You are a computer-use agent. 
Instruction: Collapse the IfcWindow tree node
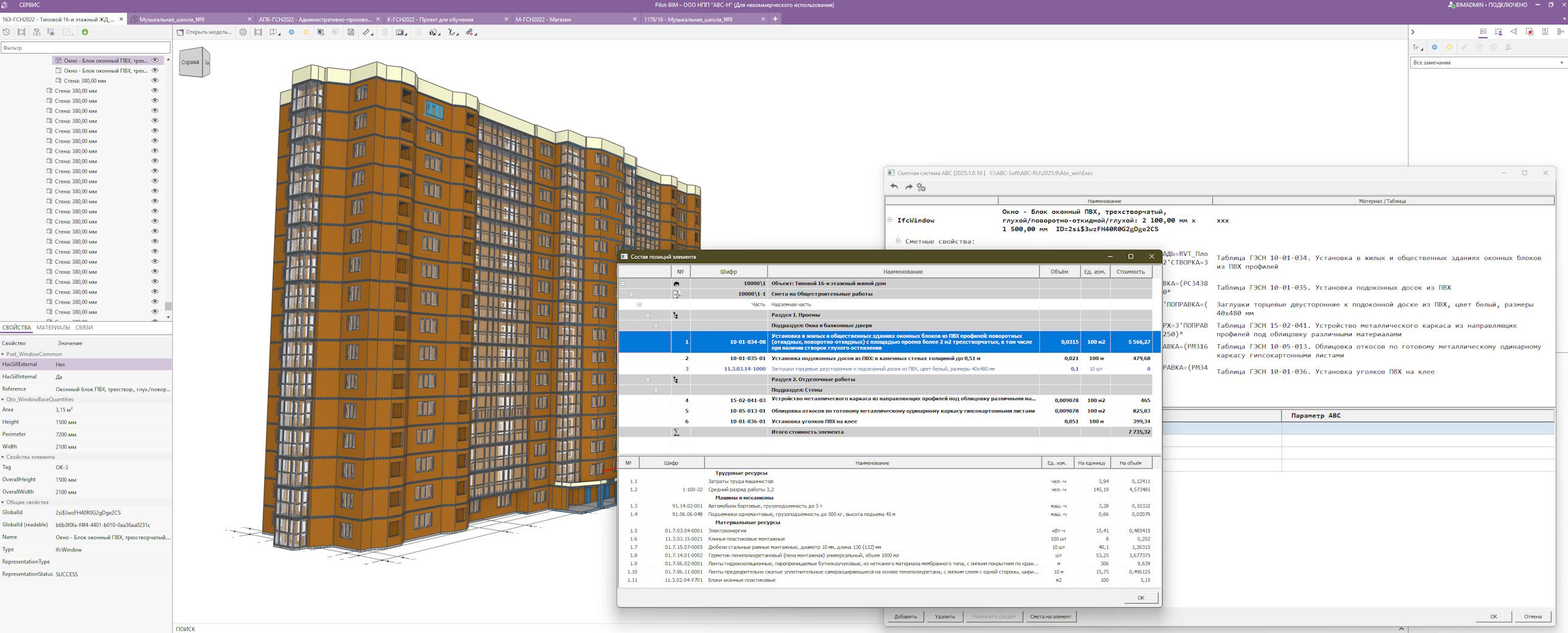click(889, 220)
